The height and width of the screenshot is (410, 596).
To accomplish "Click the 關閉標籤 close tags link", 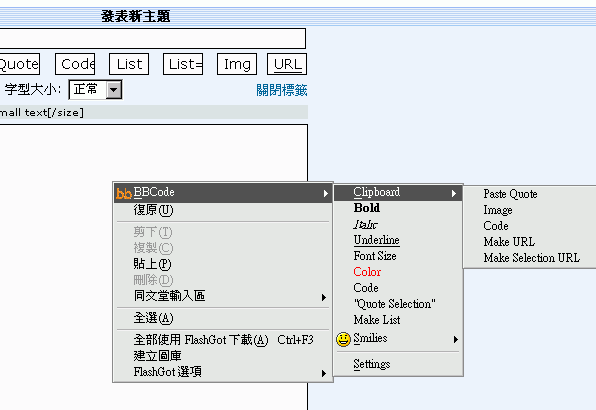I will click(282, 90).
